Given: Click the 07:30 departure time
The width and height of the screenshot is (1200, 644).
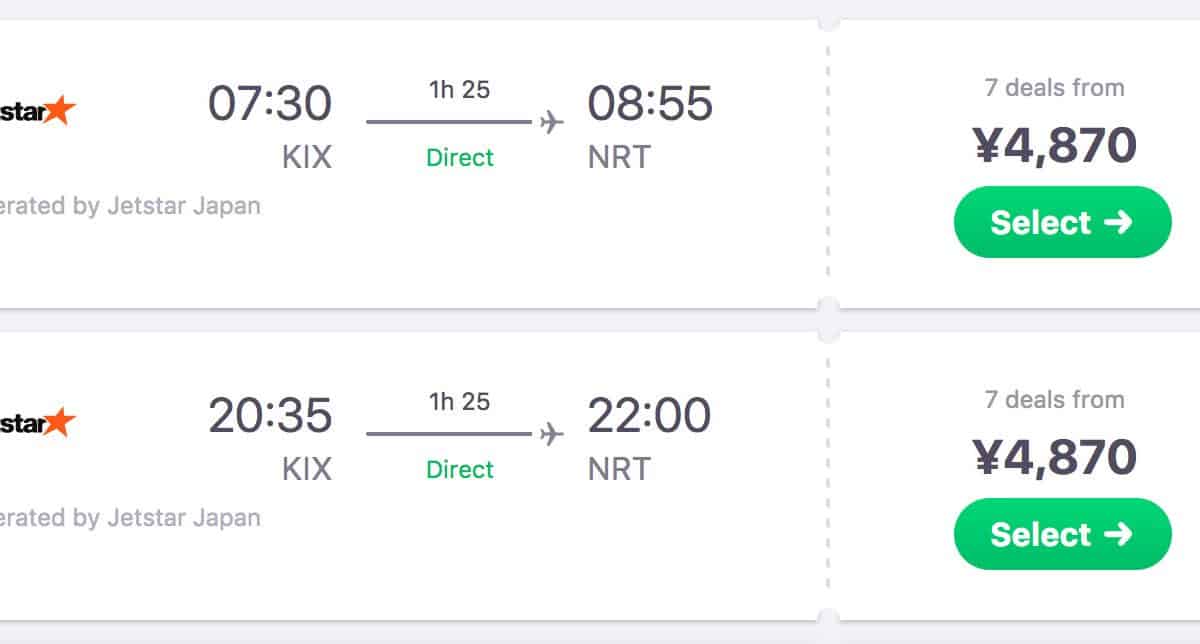Looking at the screenshot, I should coord(270,104).
